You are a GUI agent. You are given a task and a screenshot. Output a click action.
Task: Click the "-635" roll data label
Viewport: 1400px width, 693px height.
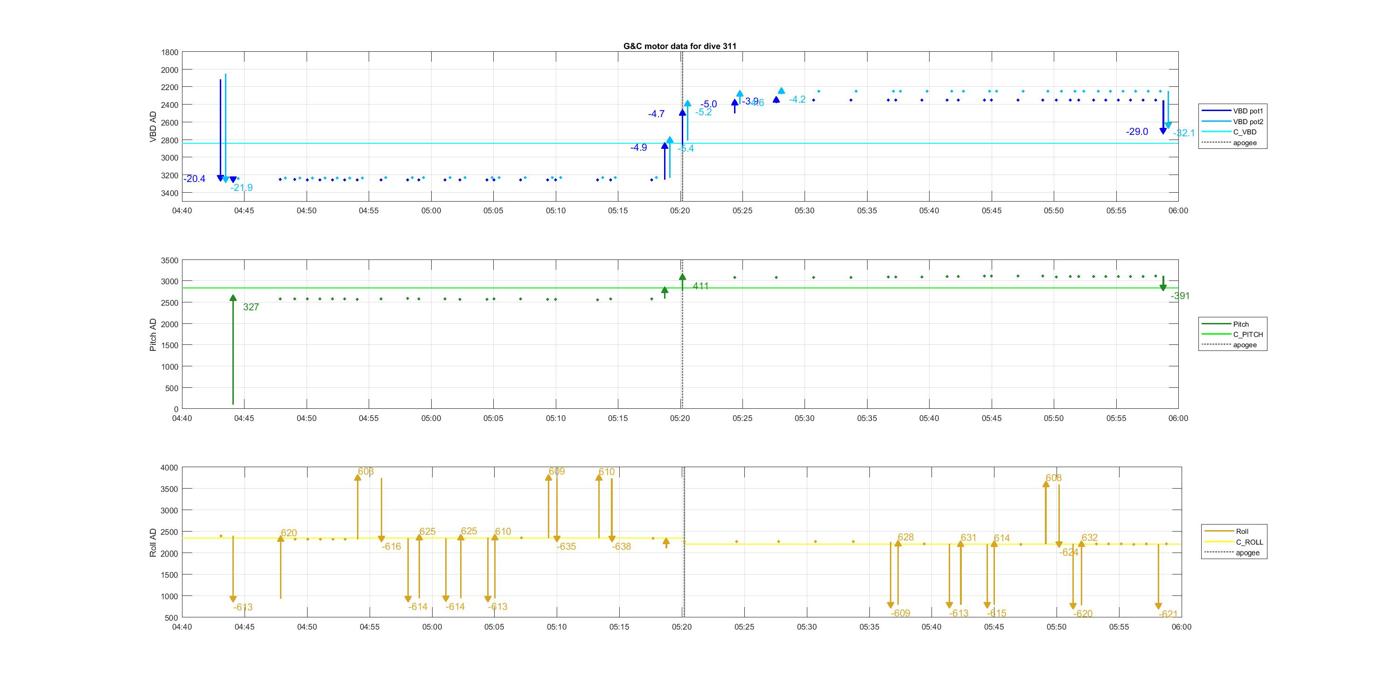pos(566,547)
